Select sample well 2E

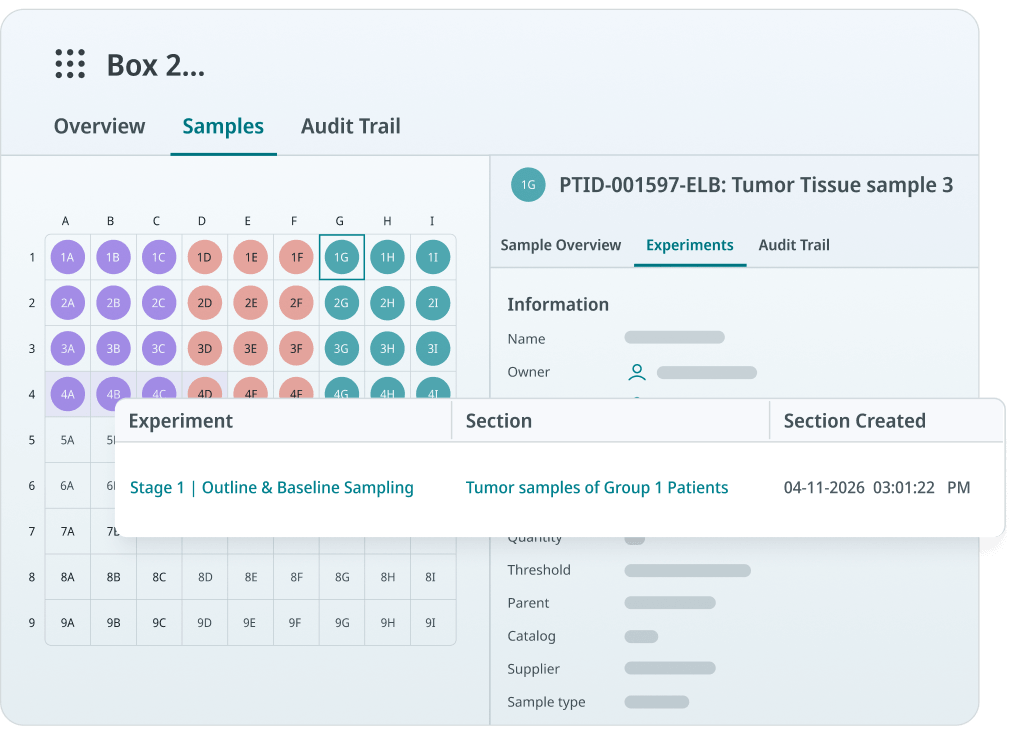[x=251, y=303]
